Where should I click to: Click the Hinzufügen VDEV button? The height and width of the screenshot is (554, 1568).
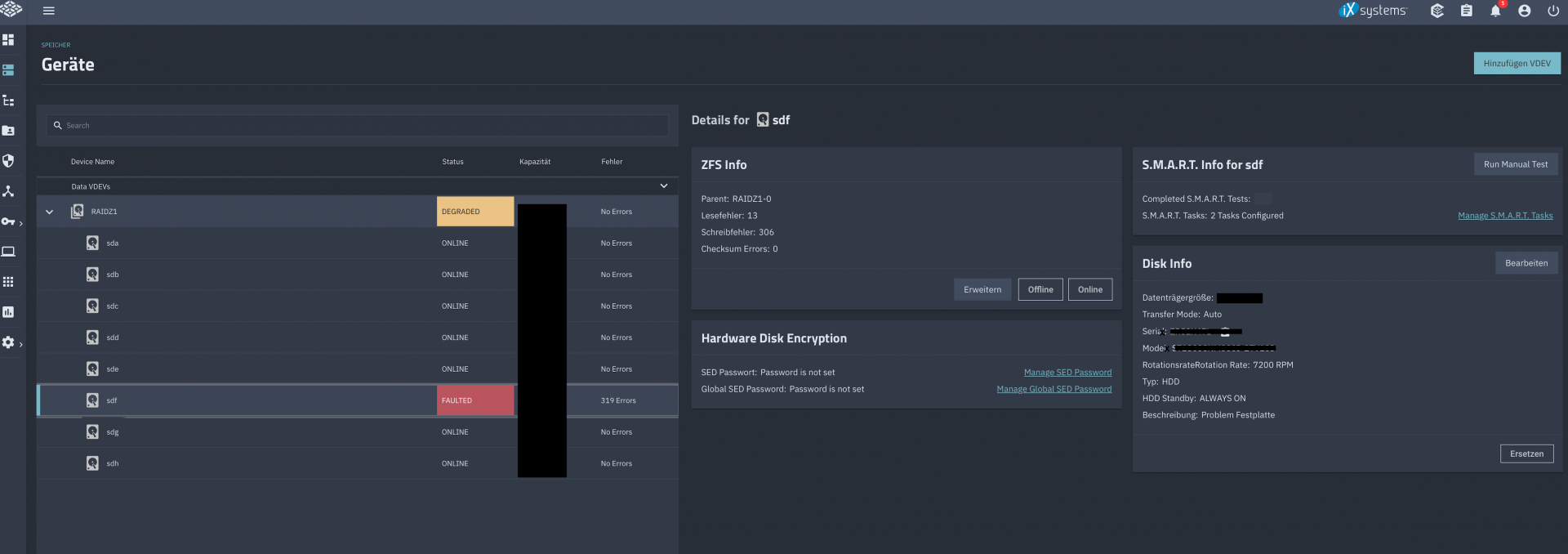pos(1517,63)
